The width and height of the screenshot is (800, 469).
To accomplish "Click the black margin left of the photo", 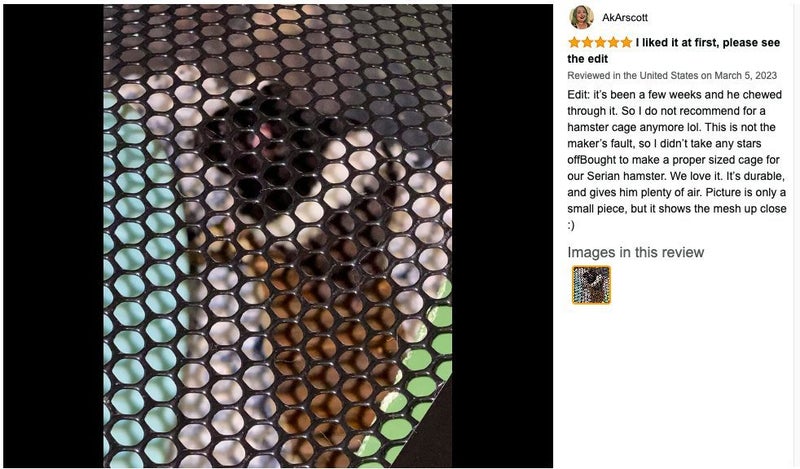I will coord(54,236).
